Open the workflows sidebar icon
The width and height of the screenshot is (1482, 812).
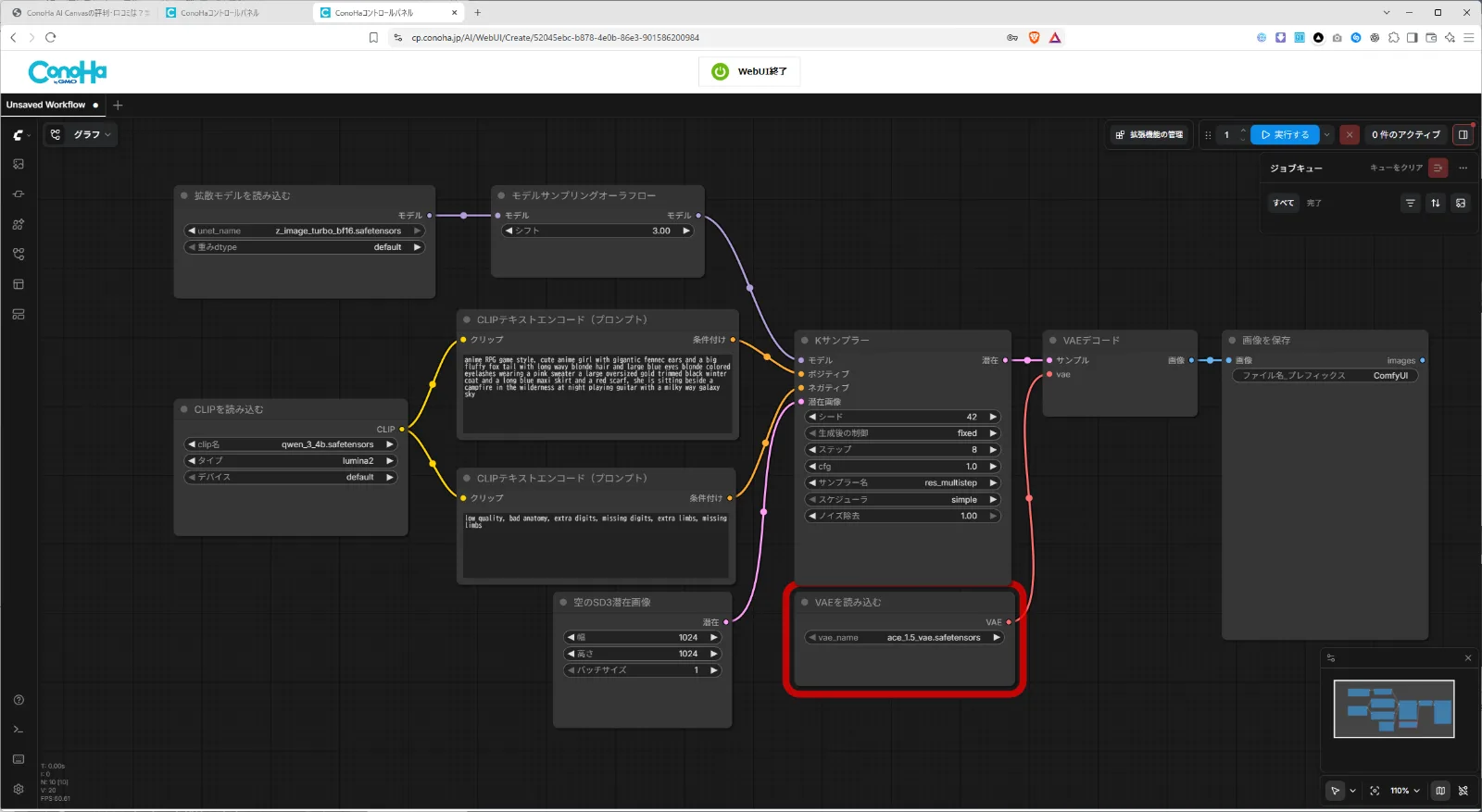click(x=19, y=254)
